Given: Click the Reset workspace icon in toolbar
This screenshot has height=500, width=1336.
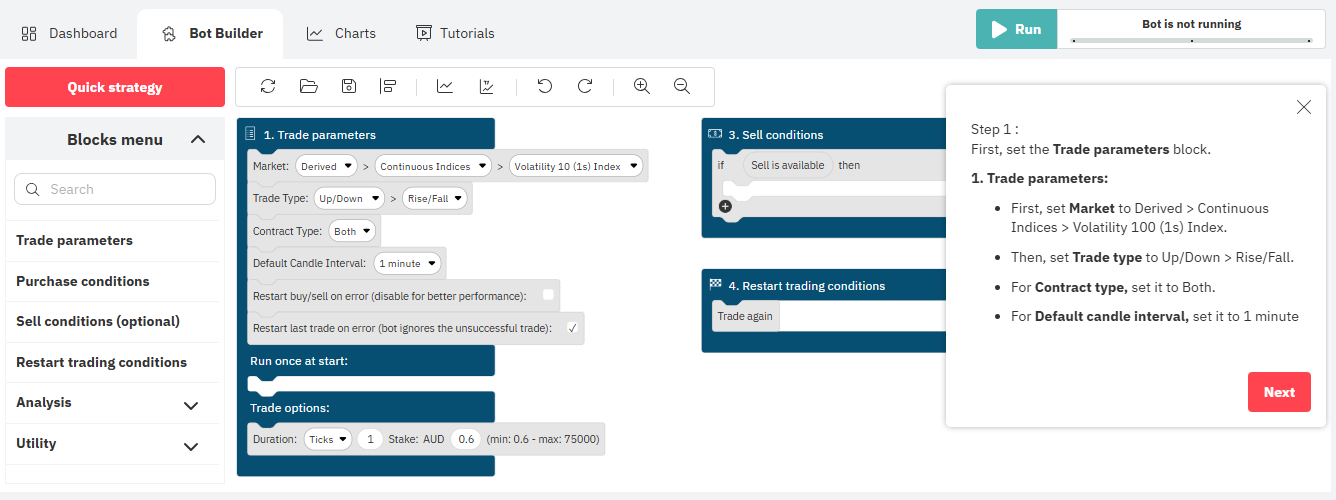Looking at the screenshot, I should [x=268, y=86].
